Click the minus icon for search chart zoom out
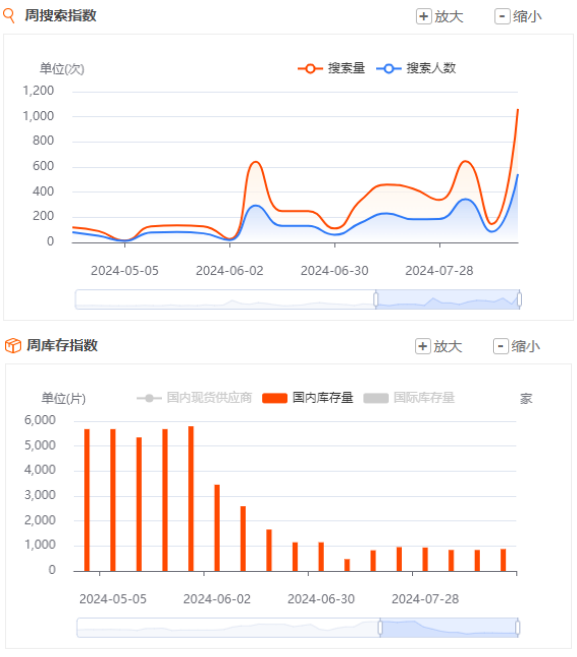This screenshot has width=577, height=657. point(502,16)
